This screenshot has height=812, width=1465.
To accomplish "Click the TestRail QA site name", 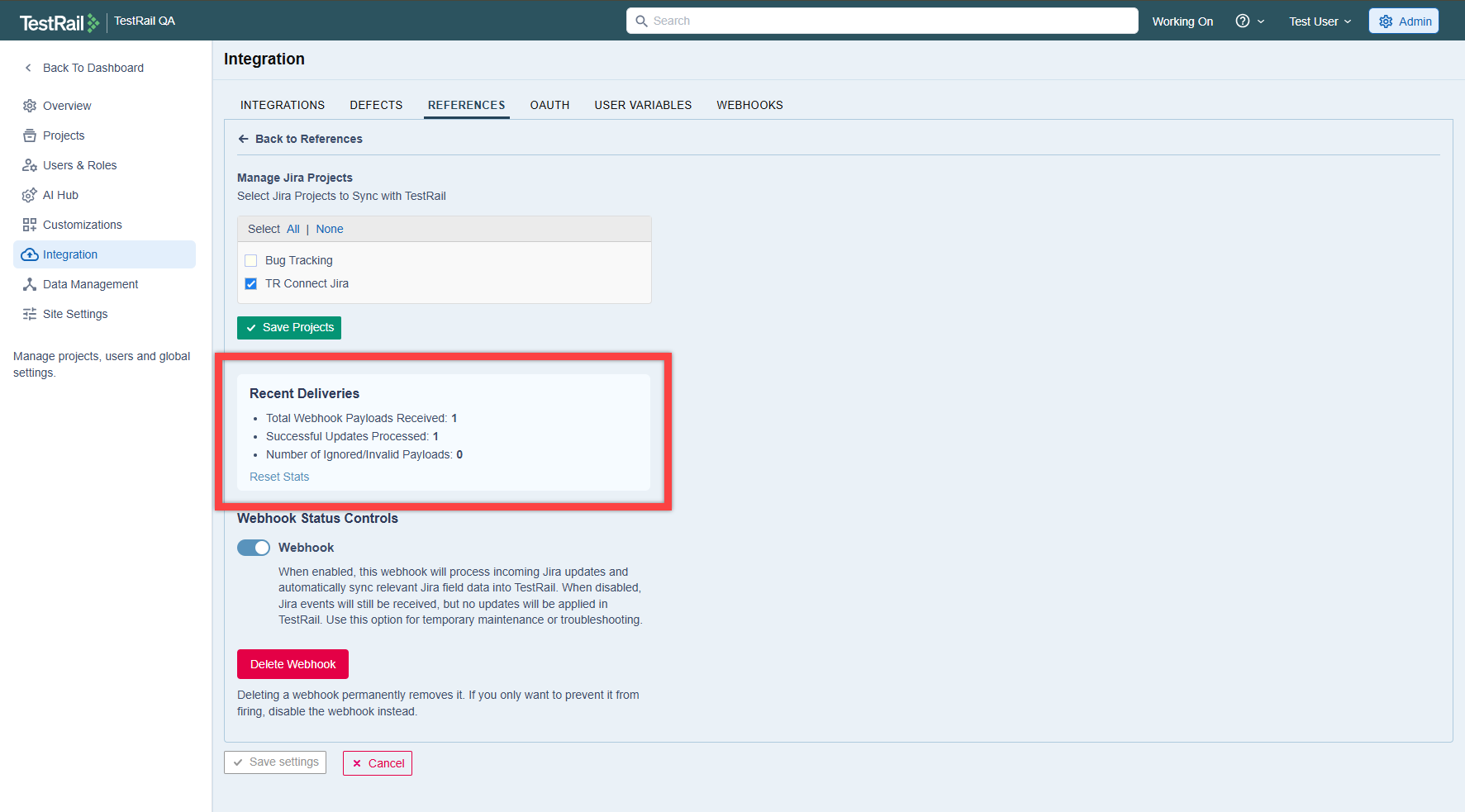I will click(x=145, y=21).
